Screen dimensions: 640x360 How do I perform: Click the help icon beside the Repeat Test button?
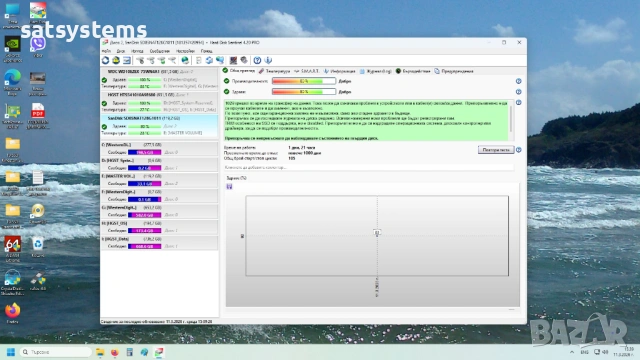(518, 150)
